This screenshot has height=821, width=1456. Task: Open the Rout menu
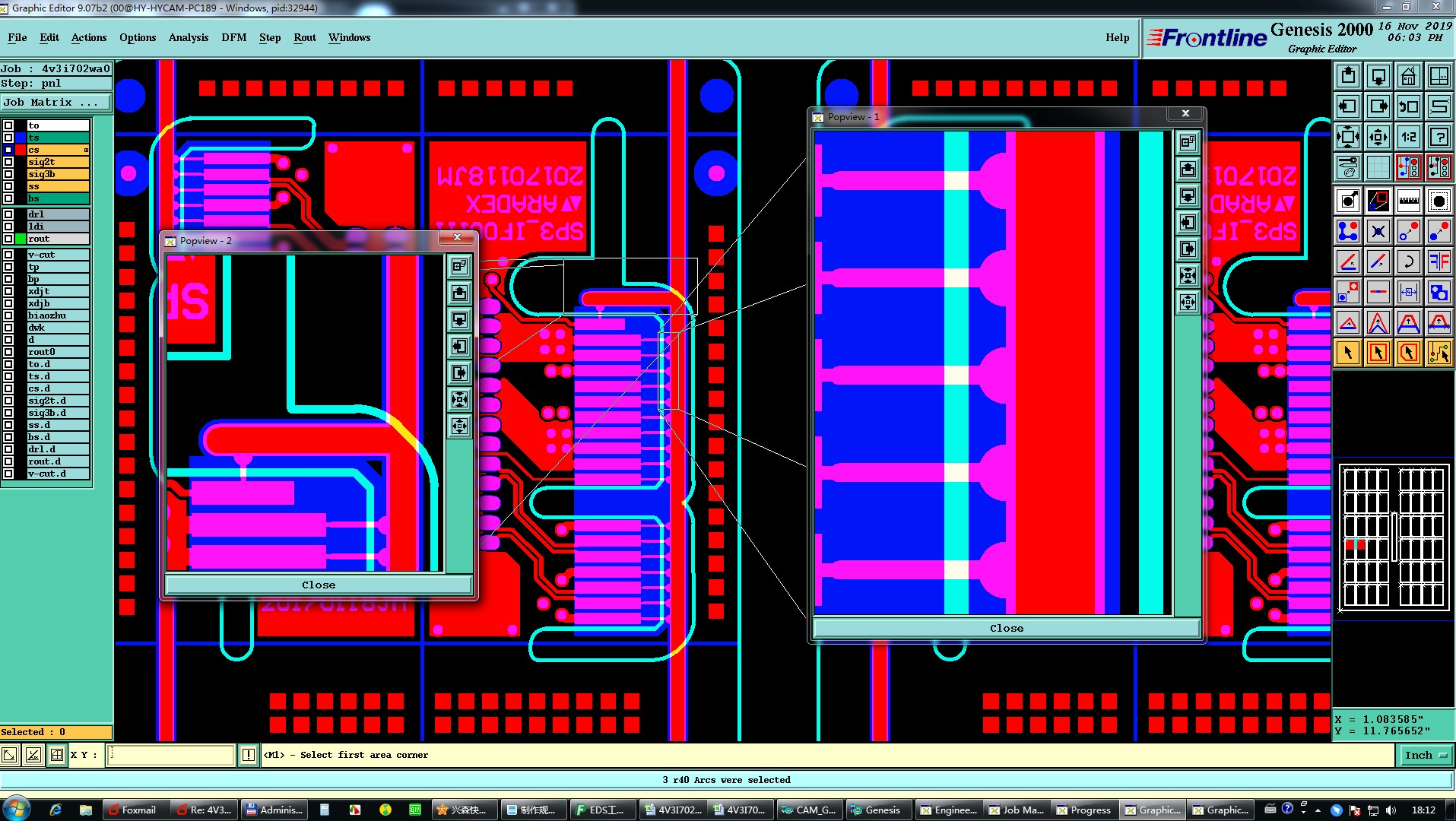pyautogui.click(x=305, y=37)
